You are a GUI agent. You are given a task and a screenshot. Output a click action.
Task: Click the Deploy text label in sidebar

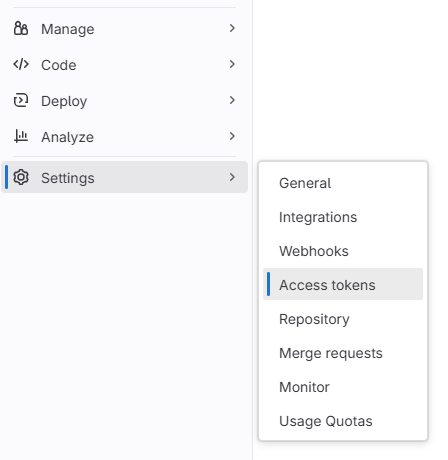coord(64,101)
